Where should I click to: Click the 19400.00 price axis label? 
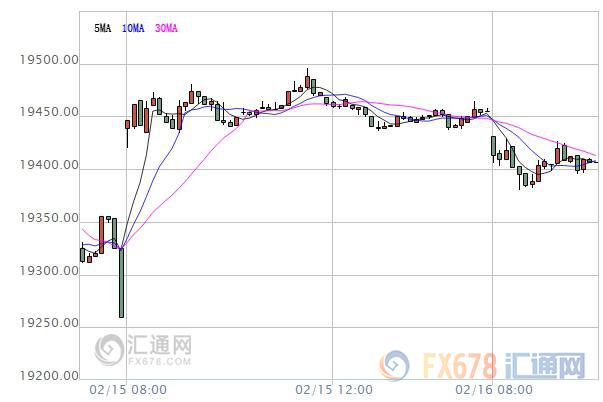(x=49, y=165)
